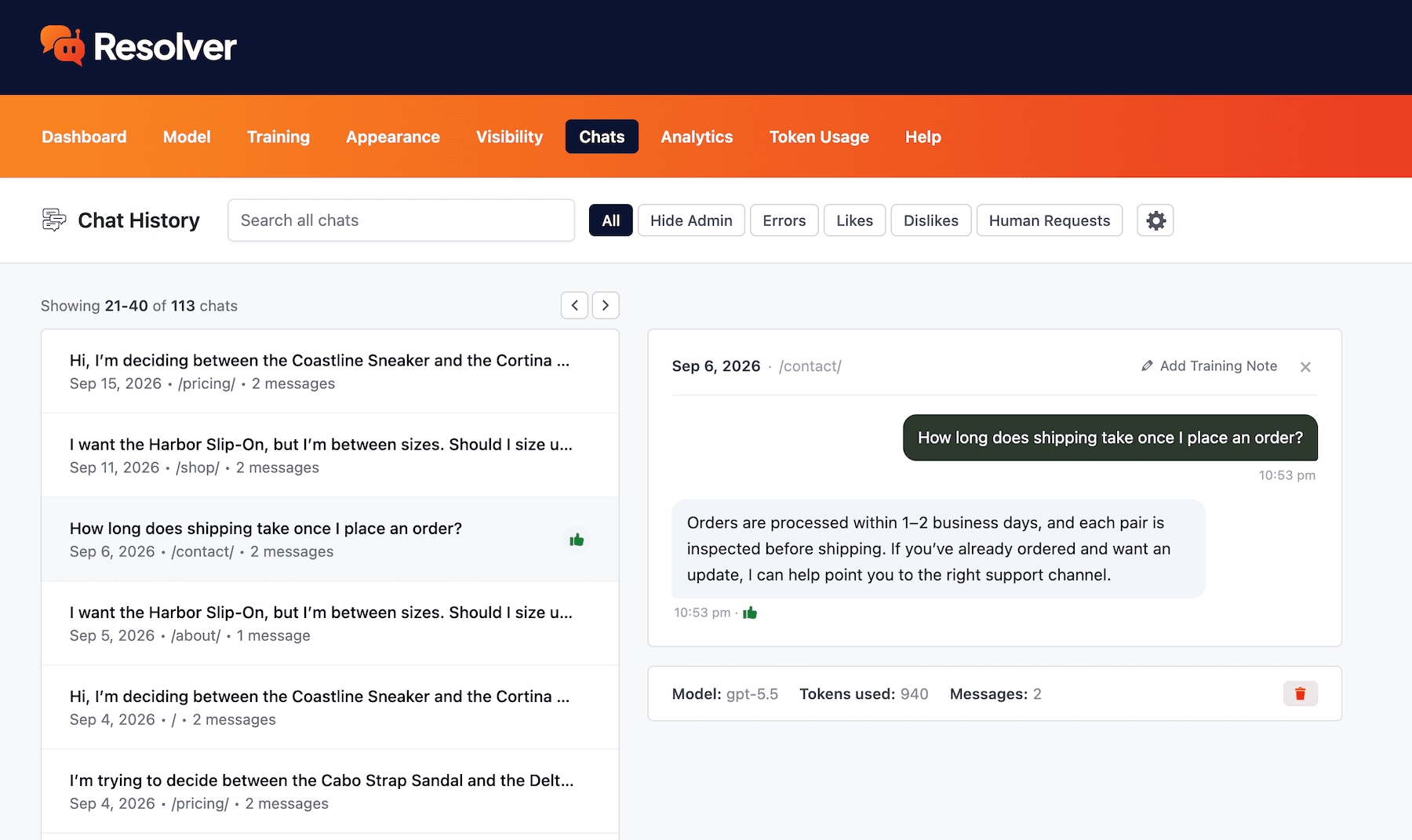Image resolution: width=1412 pixels, height=840 pixels.
Task: Open the Token Usage page
Action: tap(819, 136)
